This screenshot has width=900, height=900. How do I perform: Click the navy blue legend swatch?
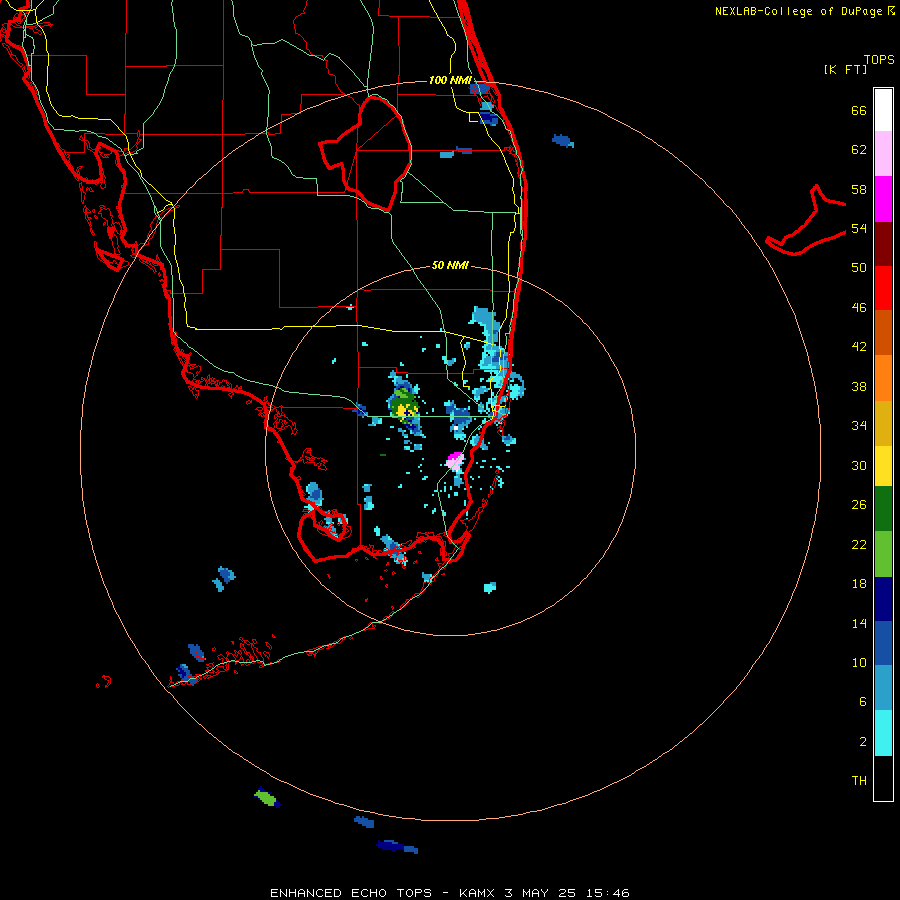pyautogui.click(x=883, y=599)
